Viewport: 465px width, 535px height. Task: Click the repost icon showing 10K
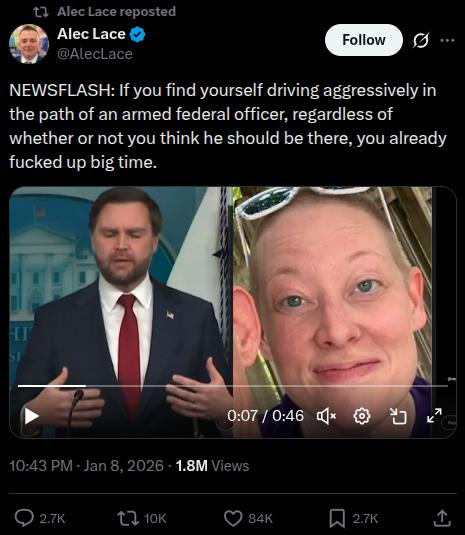tap(128, 518)
